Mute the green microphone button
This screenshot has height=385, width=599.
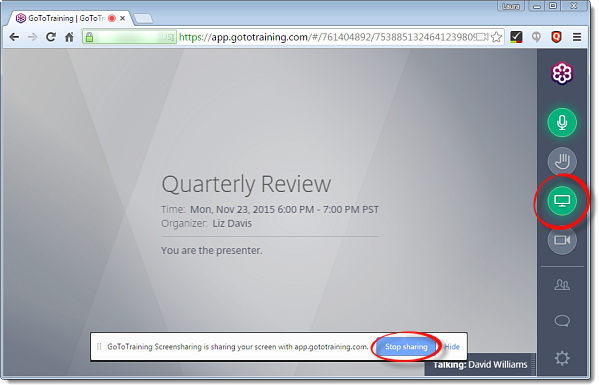(x=562, y=123)
